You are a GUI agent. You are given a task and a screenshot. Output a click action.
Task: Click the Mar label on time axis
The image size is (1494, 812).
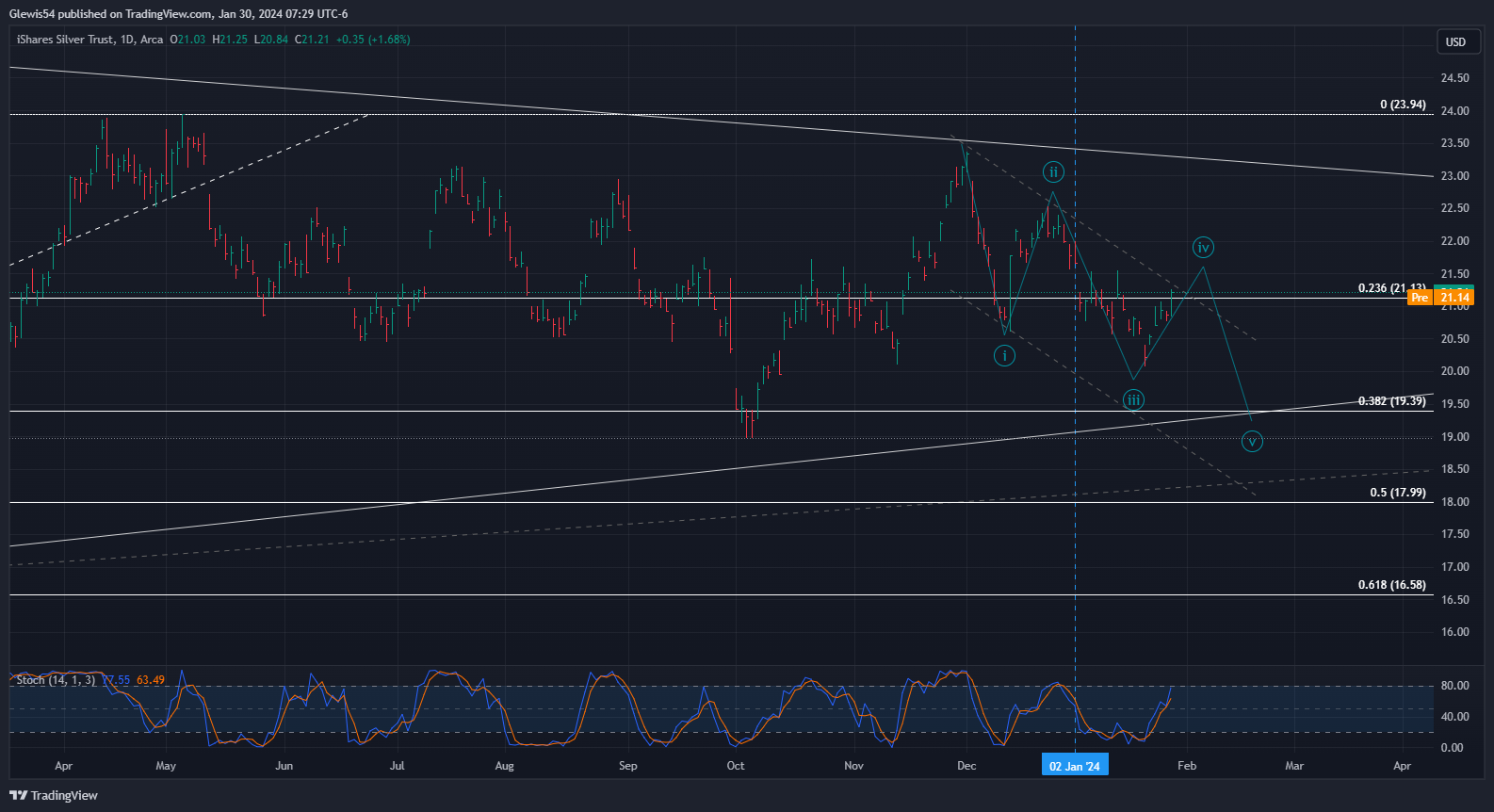point(1294,766)
